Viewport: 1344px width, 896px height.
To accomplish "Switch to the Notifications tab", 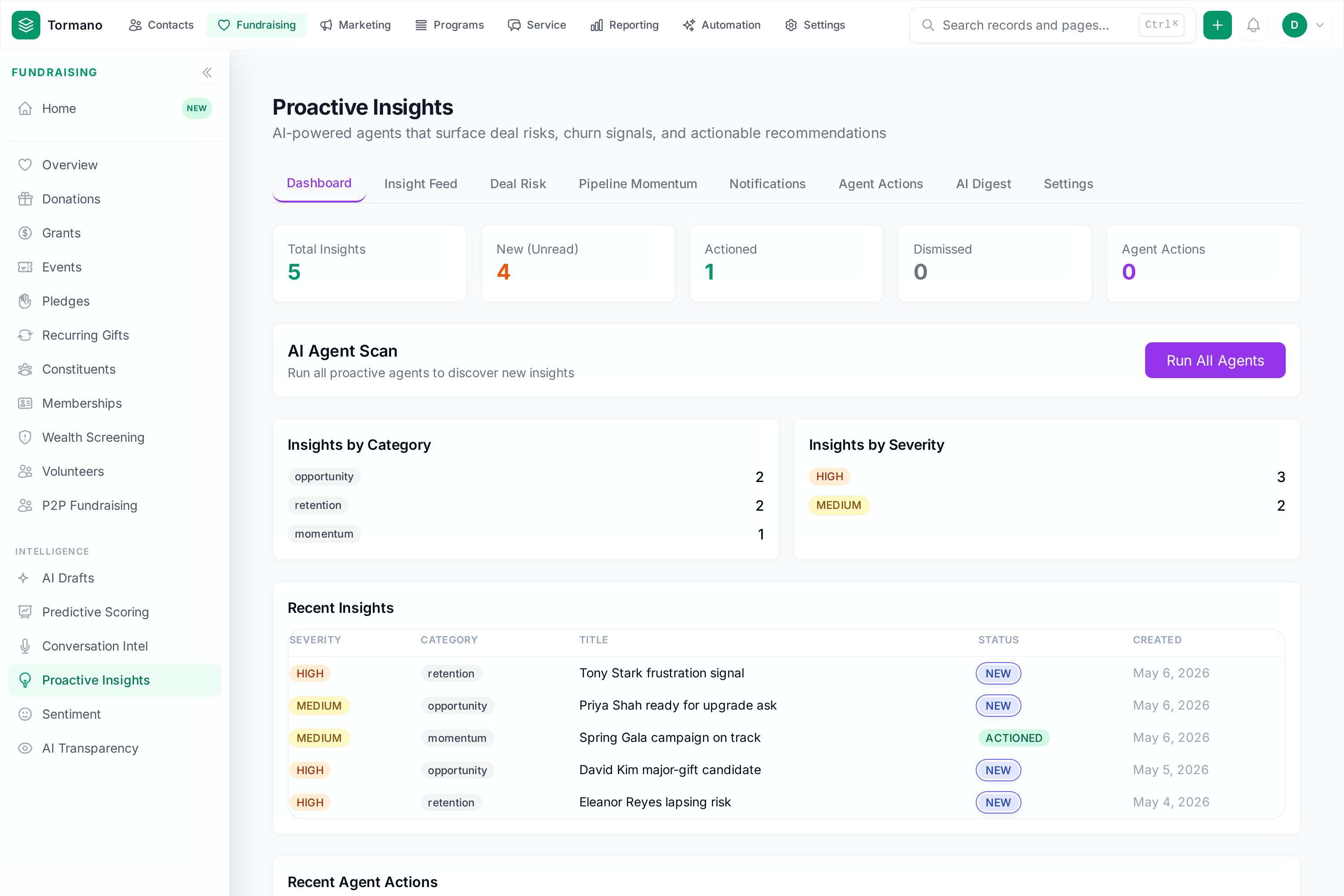I will point(767,184).
